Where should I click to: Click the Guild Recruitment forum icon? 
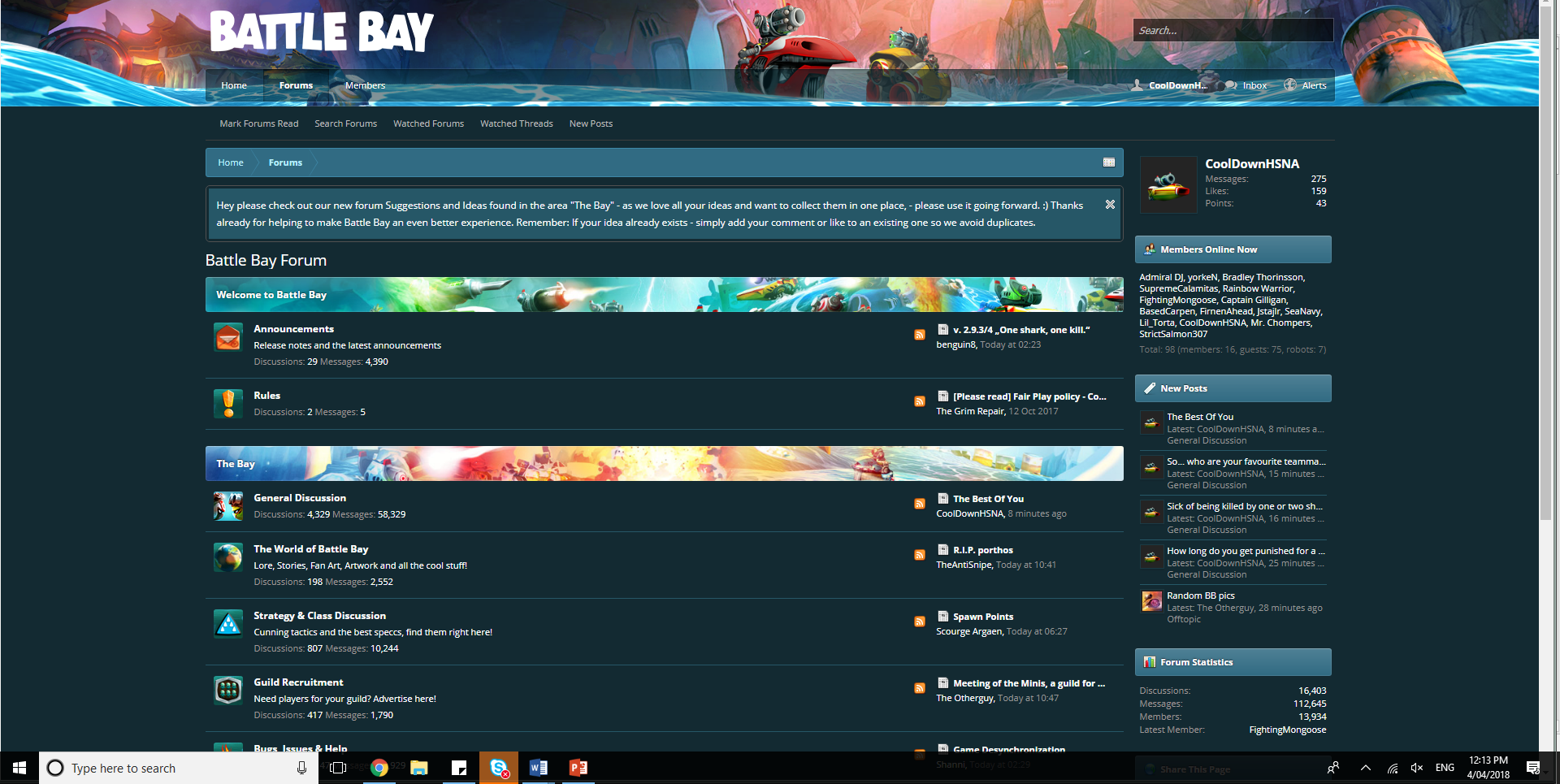228,691
